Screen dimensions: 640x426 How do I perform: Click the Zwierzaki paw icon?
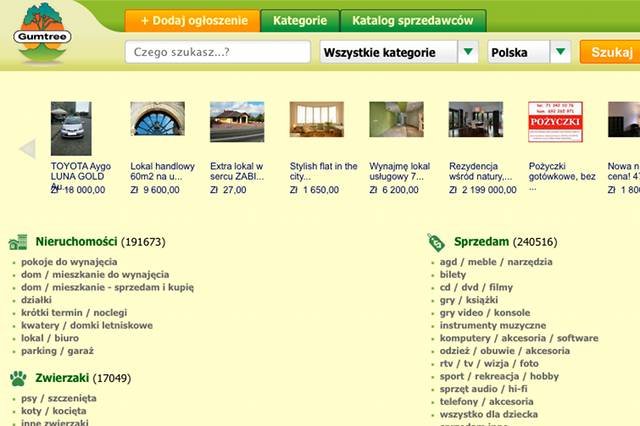coord(18,378)
